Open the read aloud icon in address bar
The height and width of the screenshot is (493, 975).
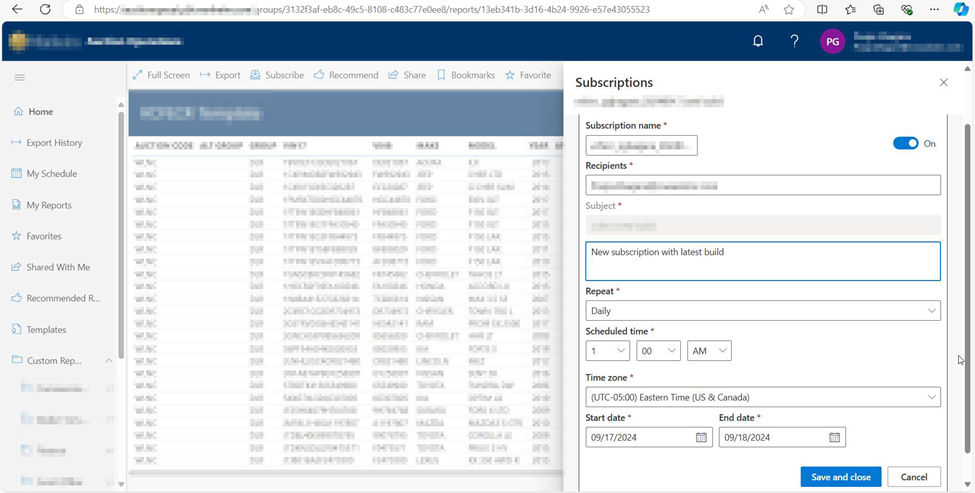[x=764, y=9]
